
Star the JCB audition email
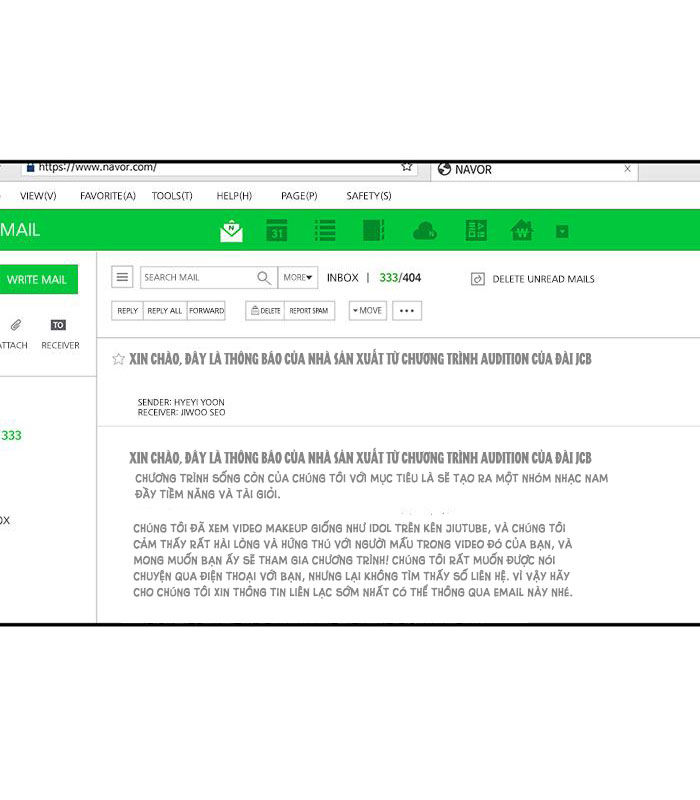118,359
